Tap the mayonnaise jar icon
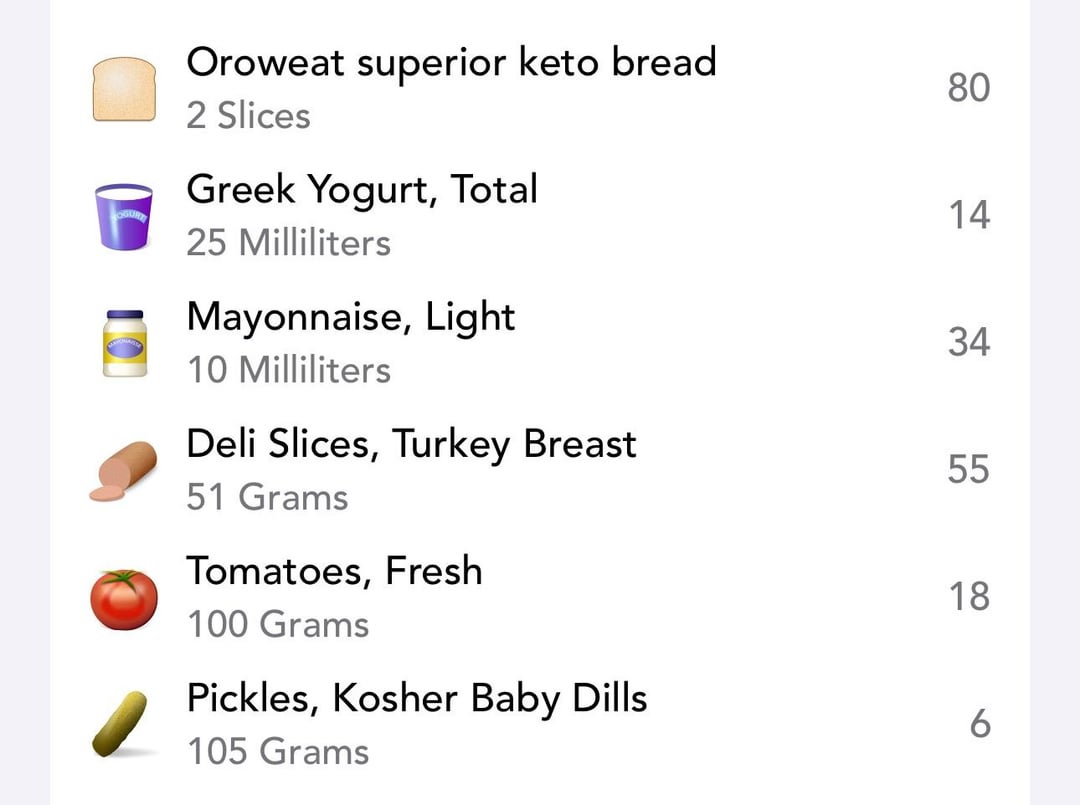 125,343
